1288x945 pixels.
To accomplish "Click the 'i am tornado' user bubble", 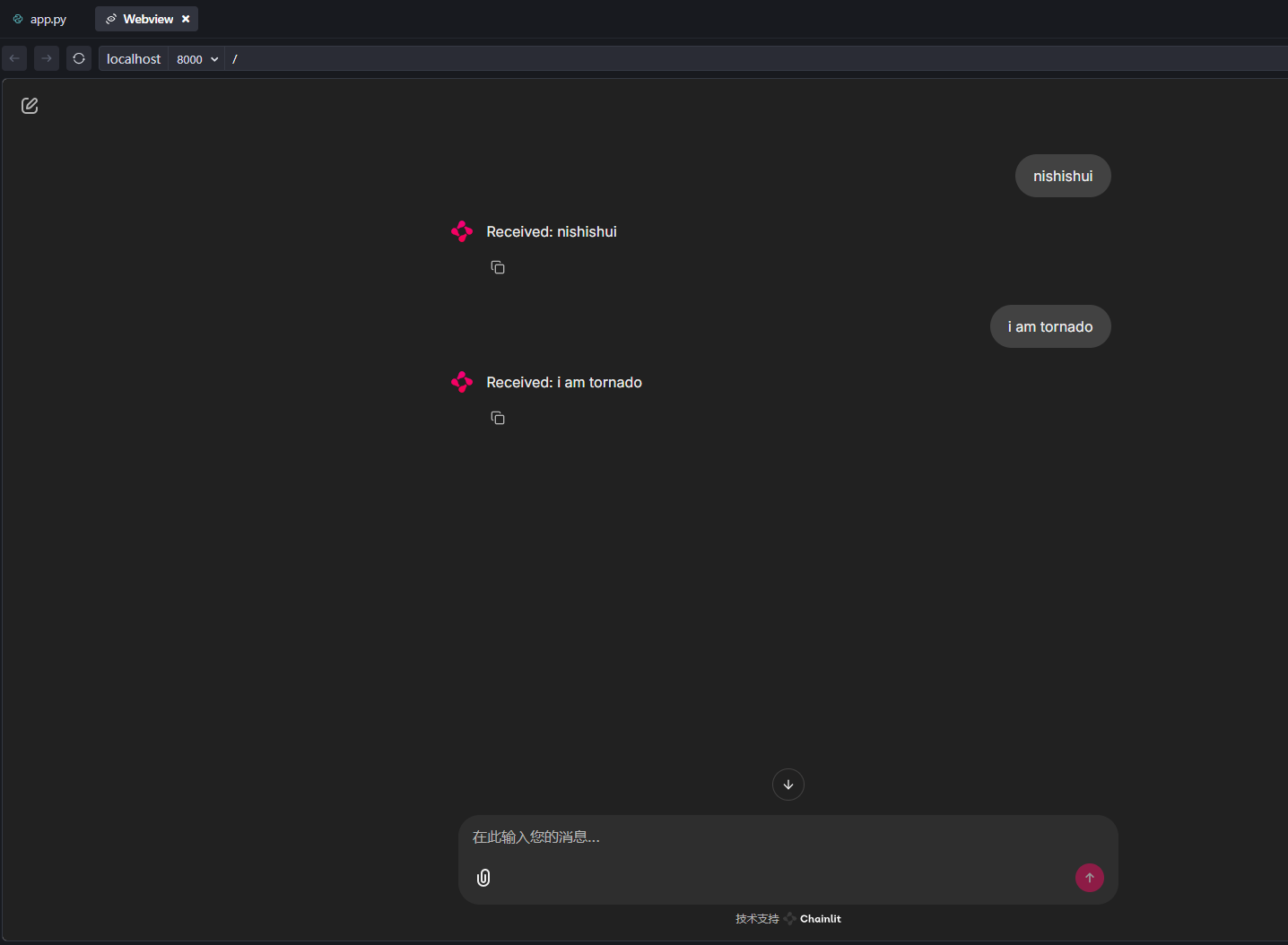I will click(x=1050, y=326).
